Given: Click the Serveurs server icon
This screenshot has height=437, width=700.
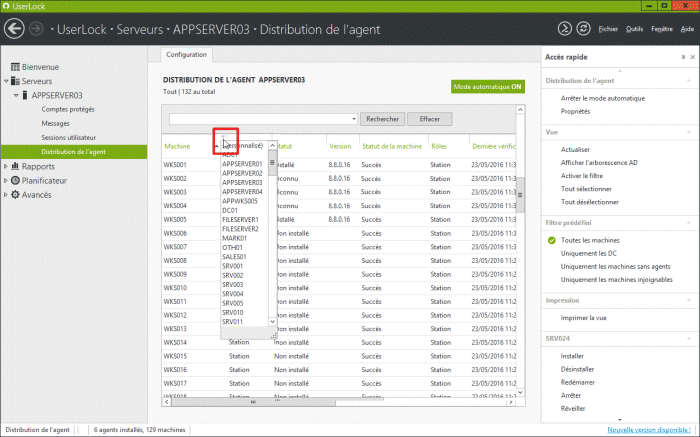Looking at the screenshot, I should (x=15, y=81).
